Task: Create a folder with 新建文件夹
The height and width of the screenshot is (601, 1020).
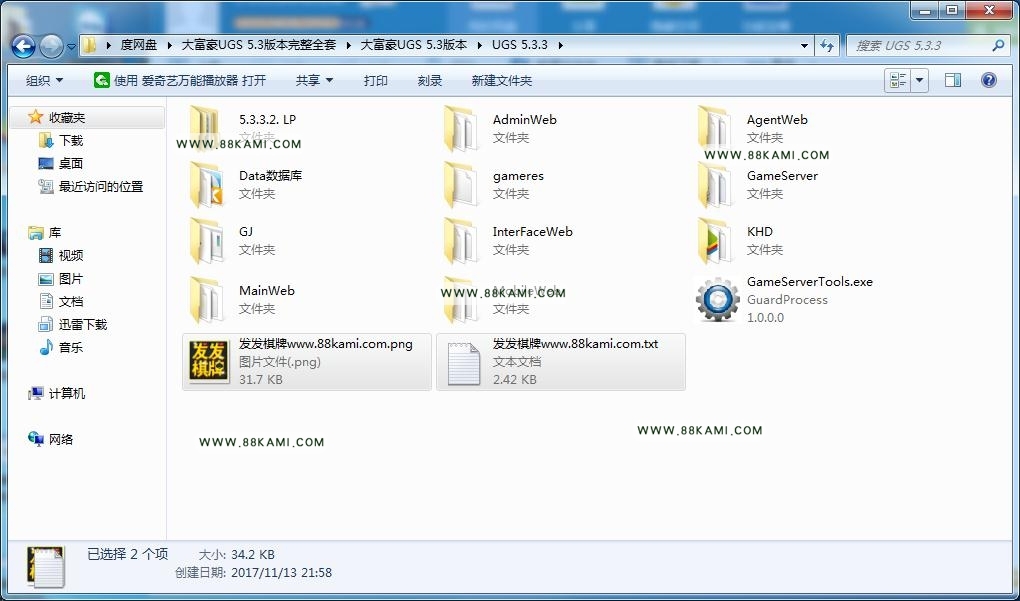Action: [x=502, y=81]
